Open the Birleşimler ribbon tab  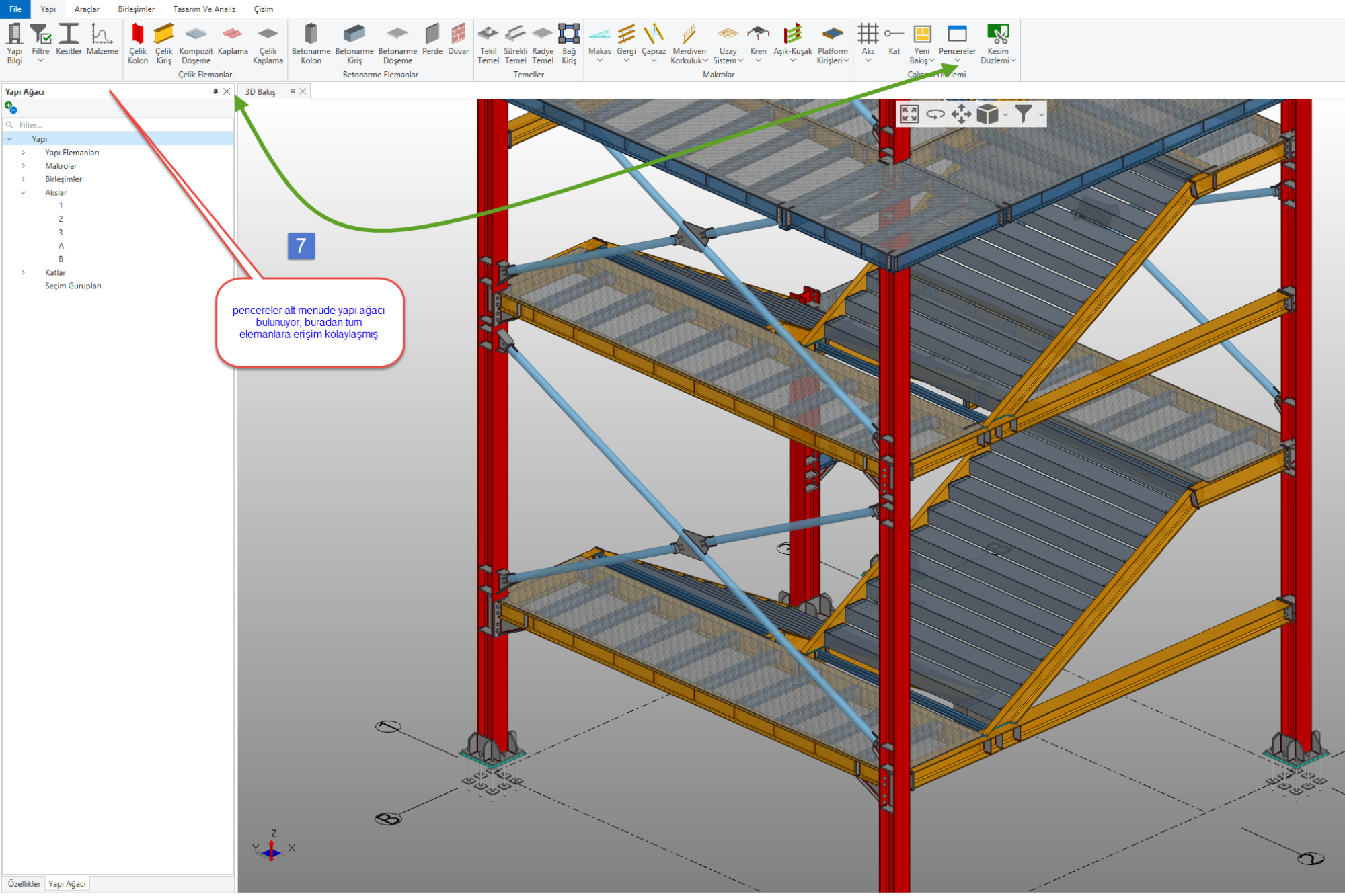click(136, 9)
